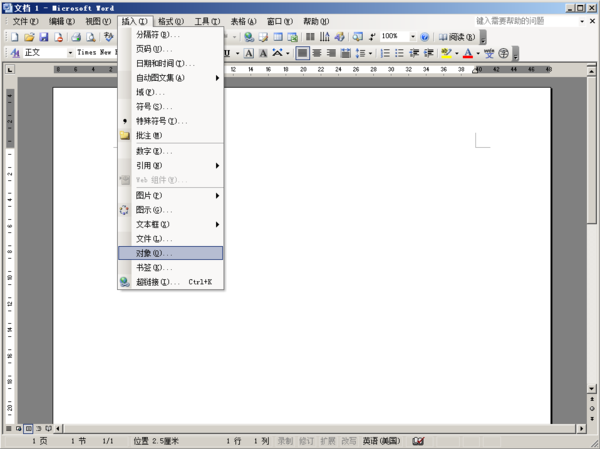The width and height of the screenshot is (600, 449).
Task: Click the 阅读 reading button
Action: (x=457, y=37)
